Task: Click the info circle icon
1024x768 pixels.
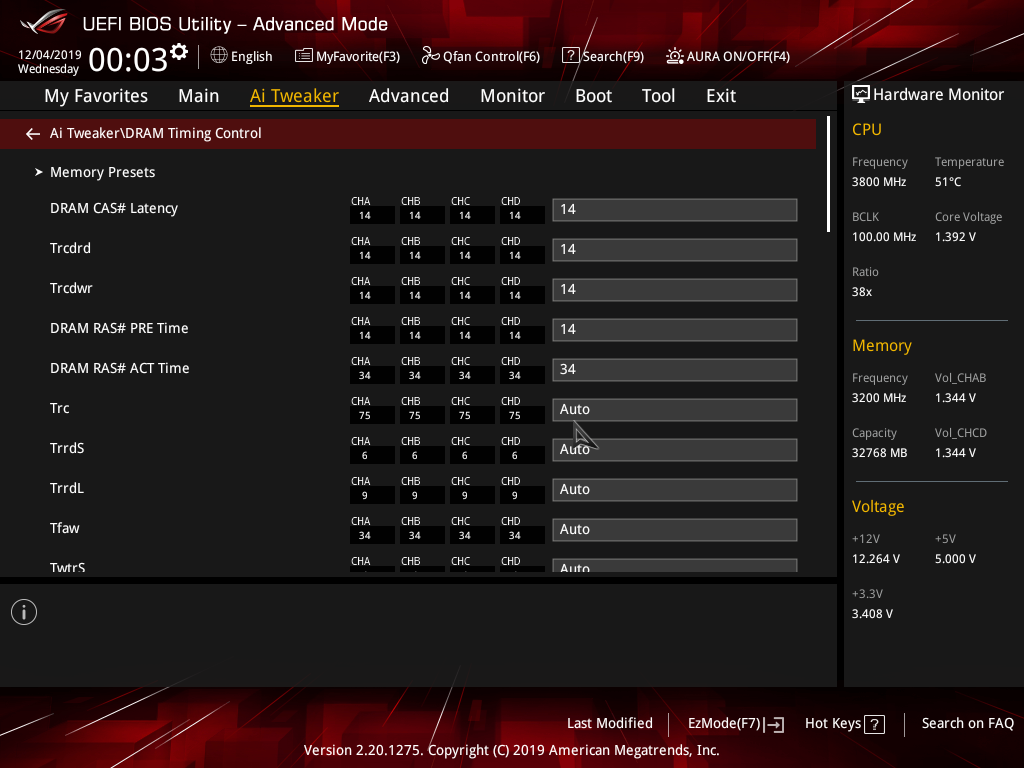Action: point(24,612)
